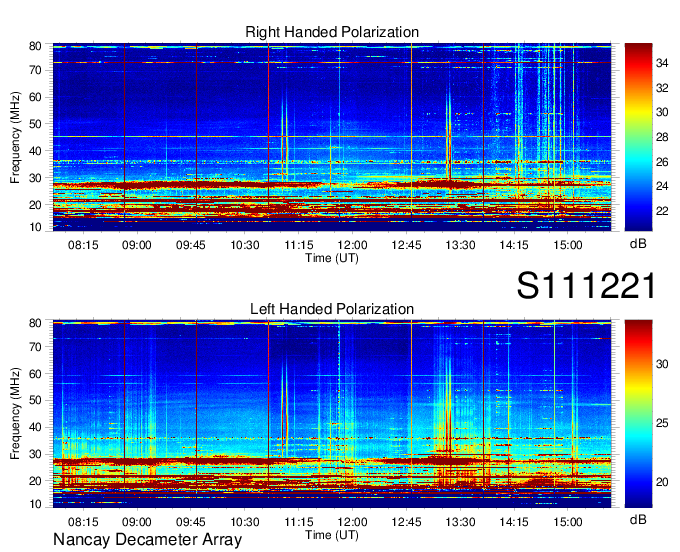Click 50 MHz tick on Right Handed plot

(x=35, y=124)
